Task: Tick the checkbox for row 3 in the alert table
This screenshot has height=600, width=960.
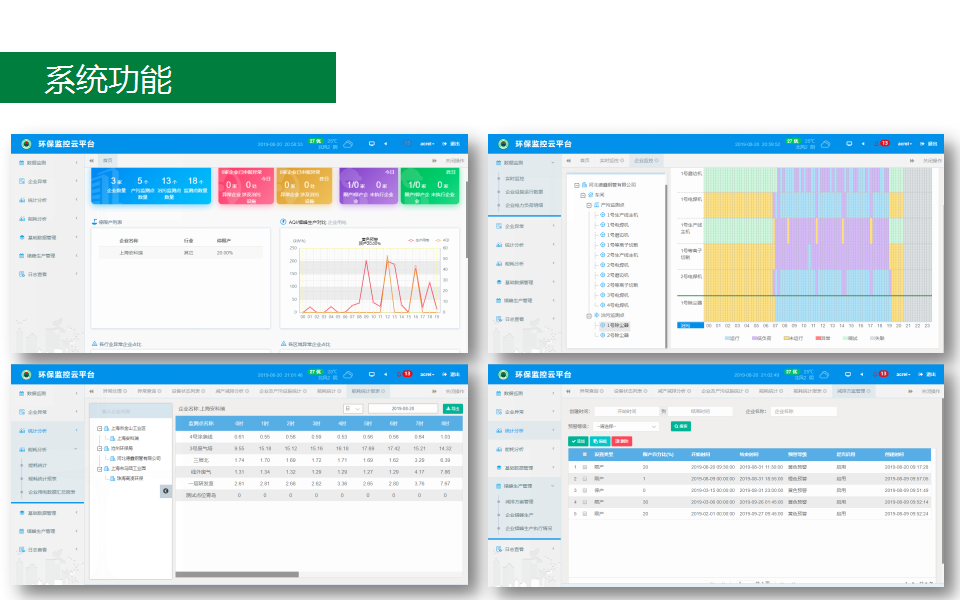Action: coord(586,490)
